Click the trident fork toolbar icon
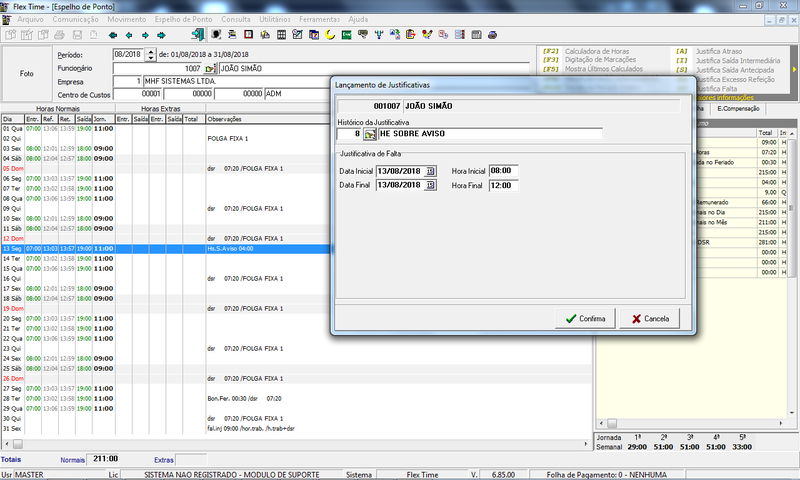This screenshot has width=800, height=480. (x=379, y=35)
